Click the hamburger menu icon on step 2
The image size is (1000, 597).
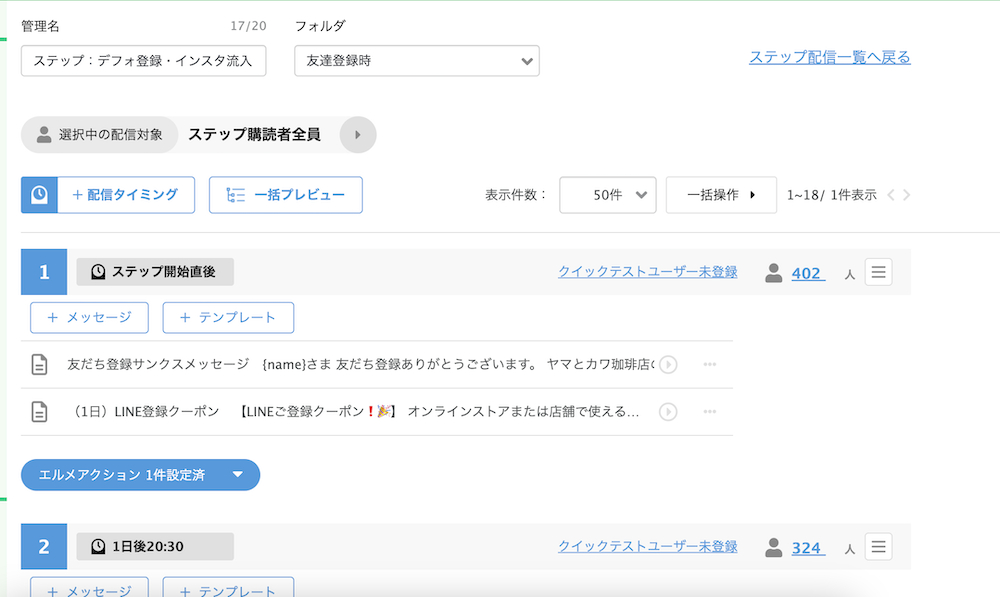pos(878,546)
